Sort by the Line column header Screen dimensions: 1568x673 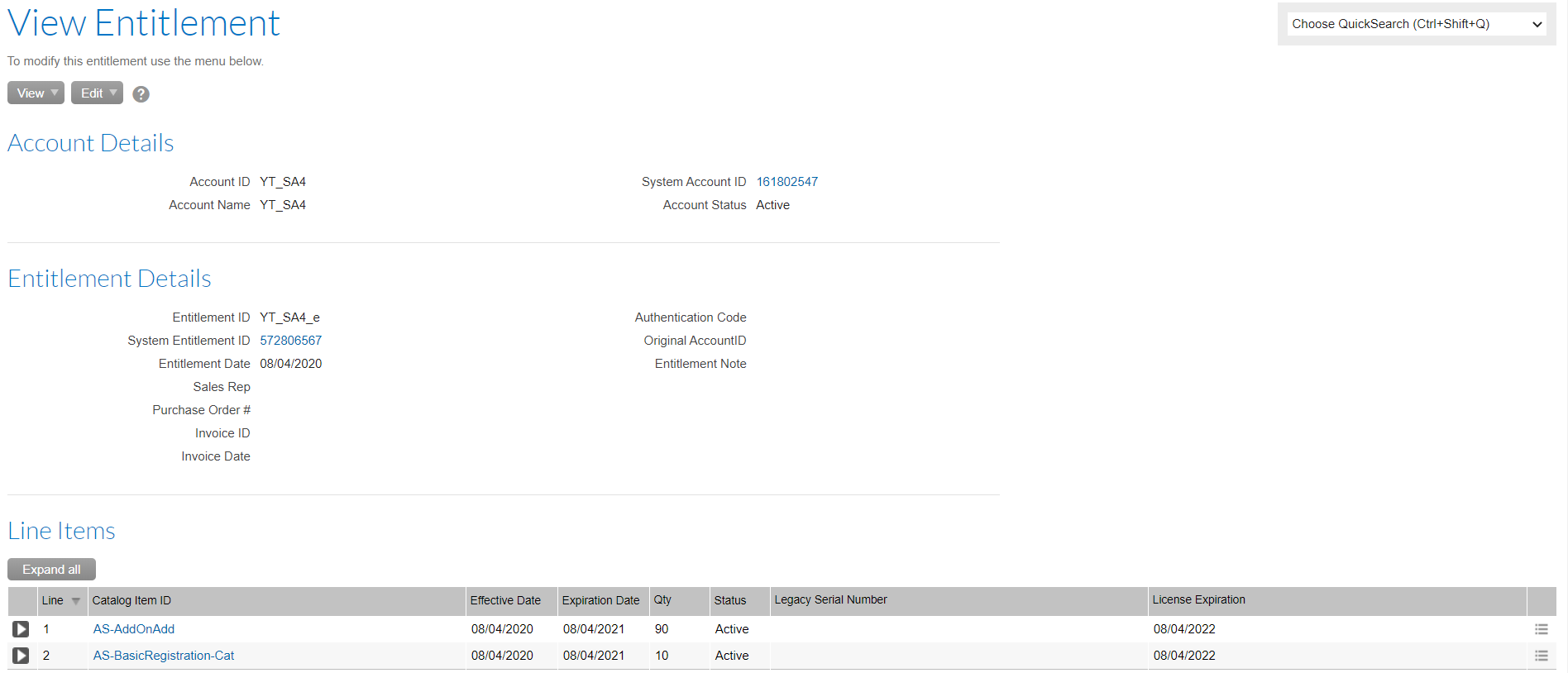point(62,601)
